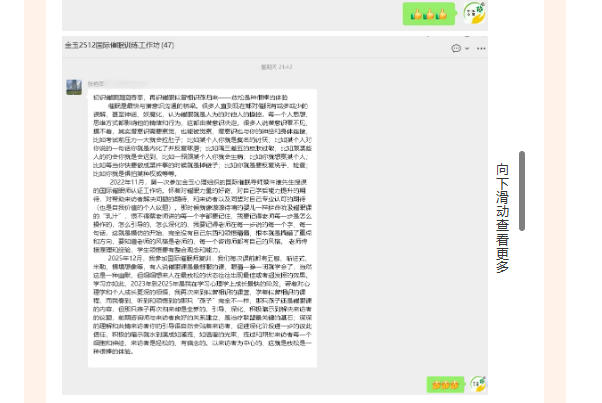
Task: Click the bottom thumbs-up emoji message bubble
Action: [x=444, y=384]
